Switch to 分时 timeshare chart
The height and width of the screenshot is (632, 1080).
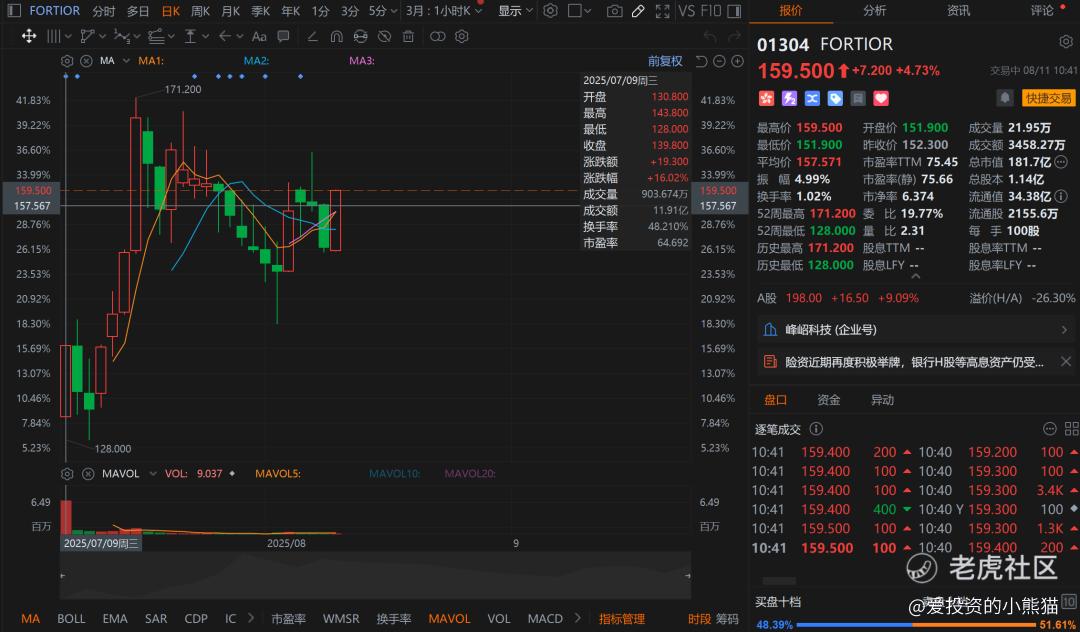(x=104, y=11)
